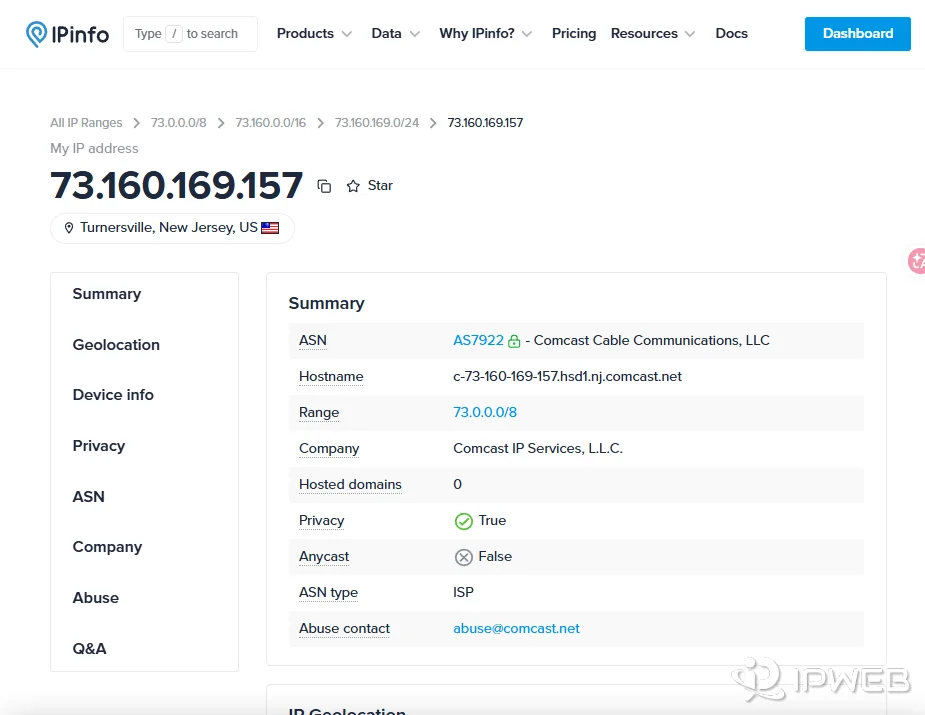The height and width of the screenshot is (715, 925).
Task: Switch to the Geolocation section
Action: click(x=116, y=344)
